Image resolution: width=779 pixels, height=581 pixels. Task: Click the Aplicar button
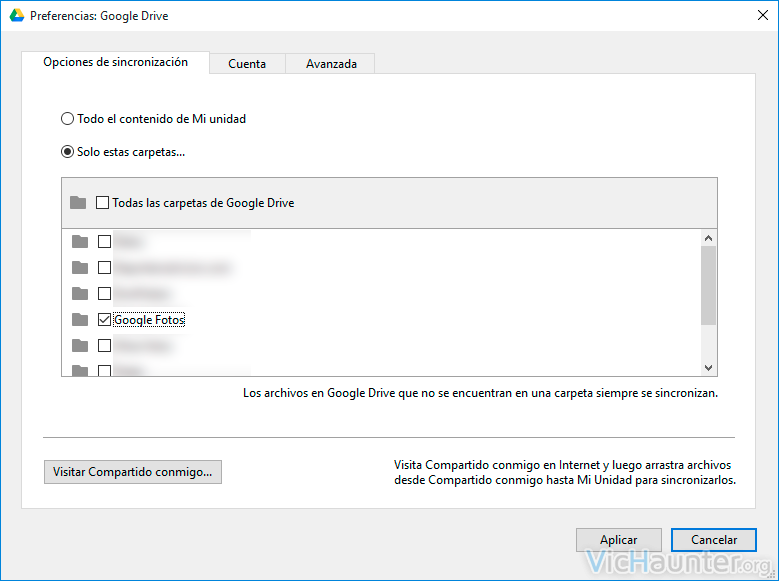pyautogui.click(x=619, y=540)
